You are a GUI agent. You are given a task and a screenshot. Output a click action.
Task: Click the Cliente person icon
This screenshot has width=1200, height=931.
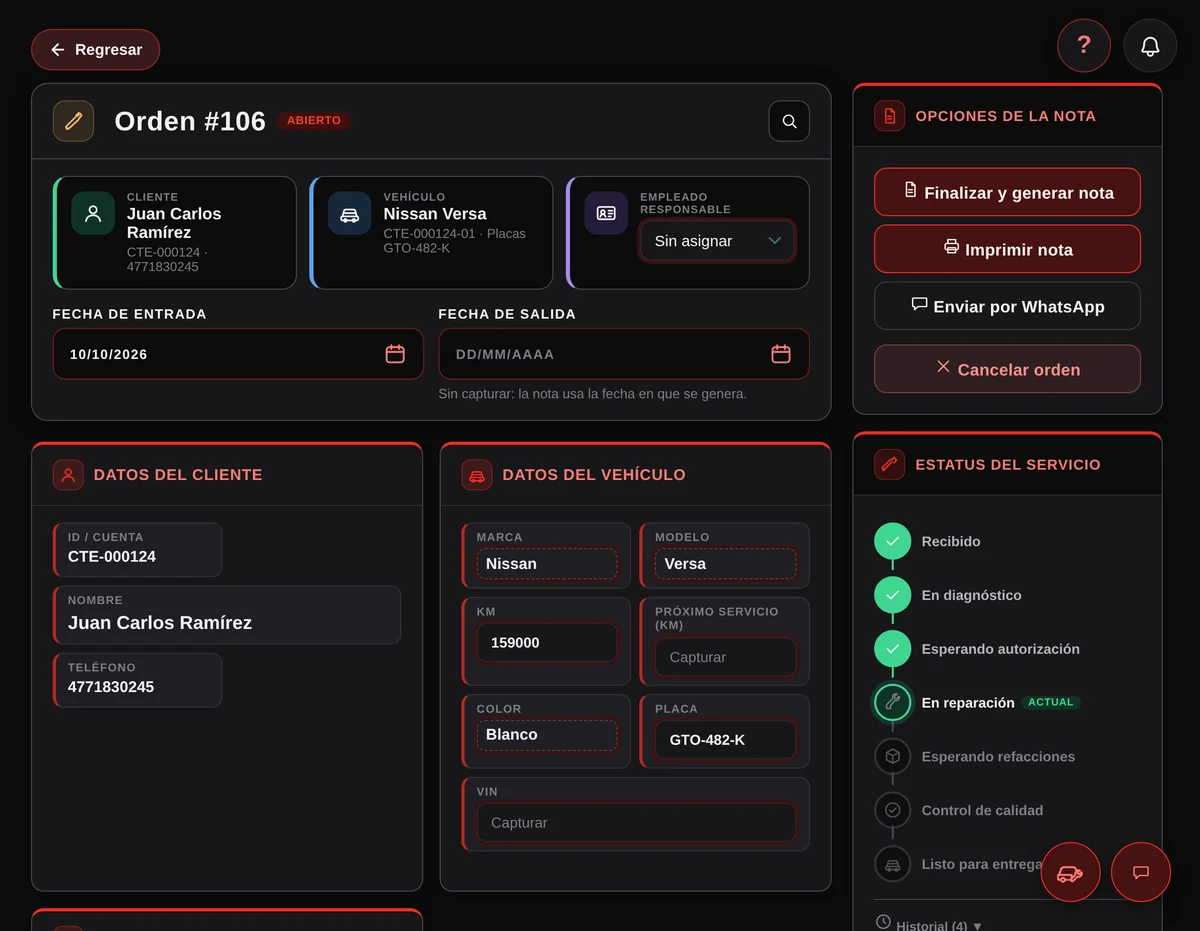[x=93, y=213]
